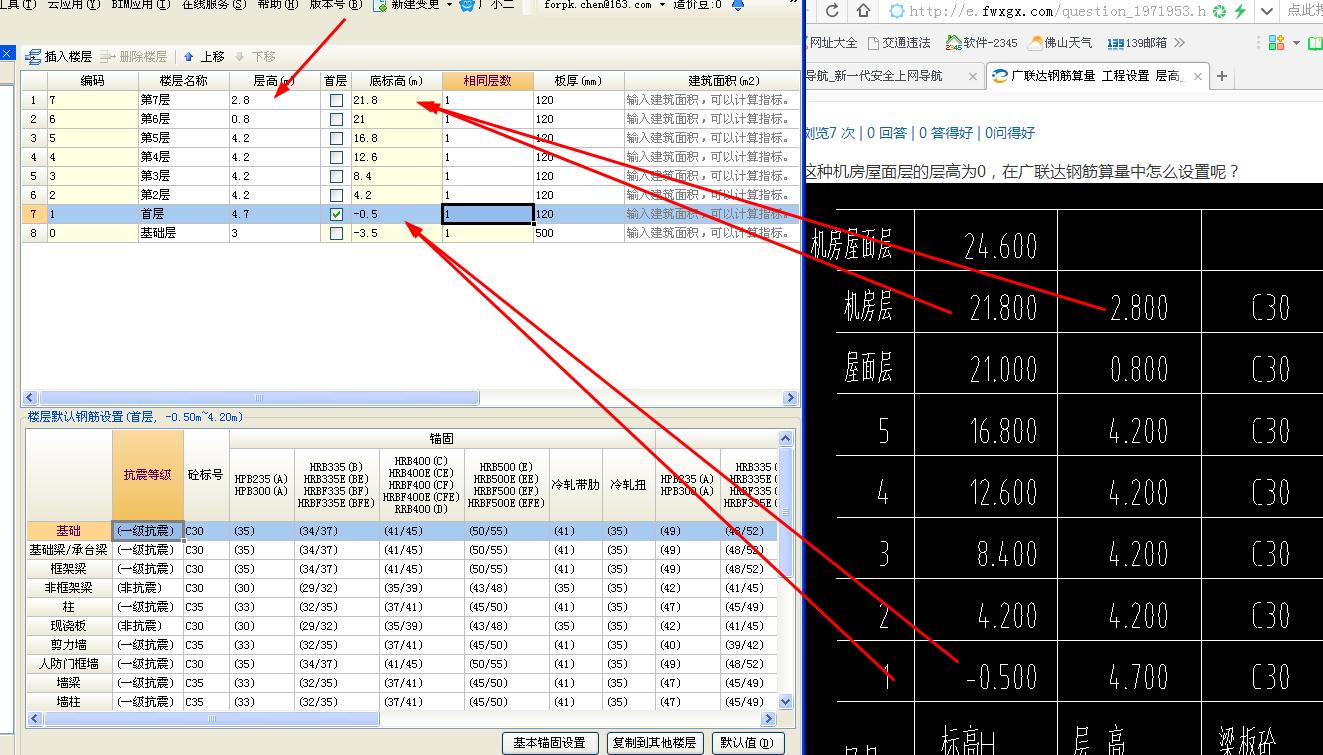Click the rebar table horizontal scrollbar right arrow

769,718
